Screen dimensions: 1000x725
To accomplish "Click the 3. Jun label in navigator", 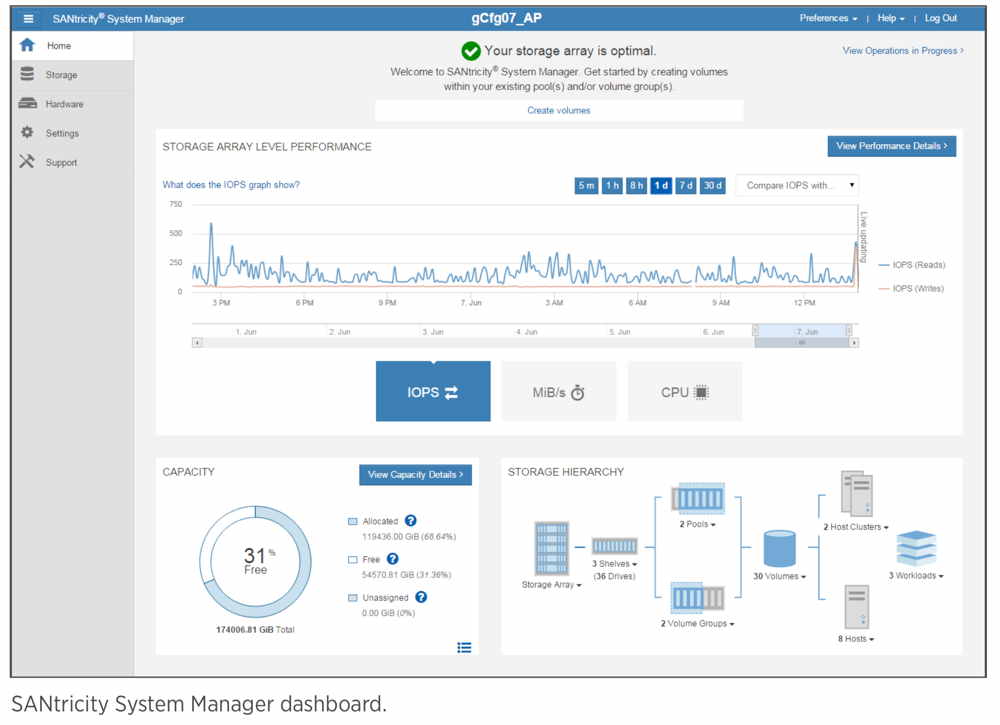I will click(433, 332).
